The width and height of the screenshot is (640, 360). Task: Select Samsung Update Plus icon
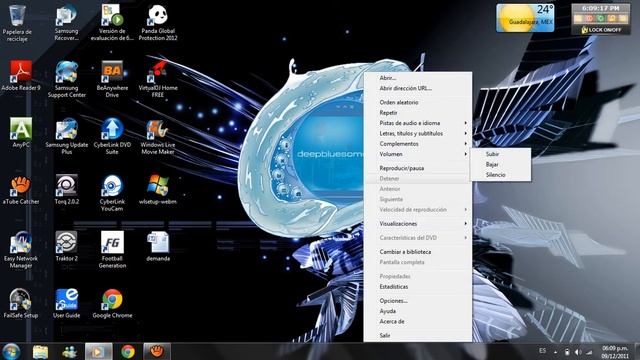pyautogui.click(x=67, y=137)
